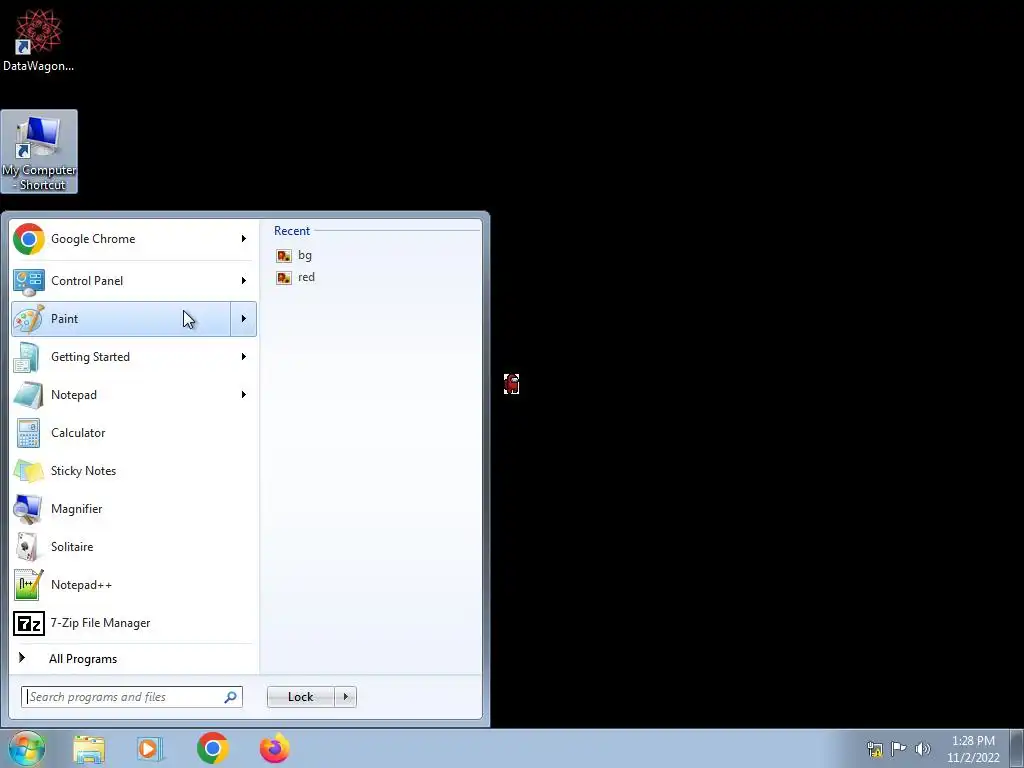This screenshot has width=1024, height=768.
Task: Click the Getting Started icon in Start menu
Action: point(29,357)
